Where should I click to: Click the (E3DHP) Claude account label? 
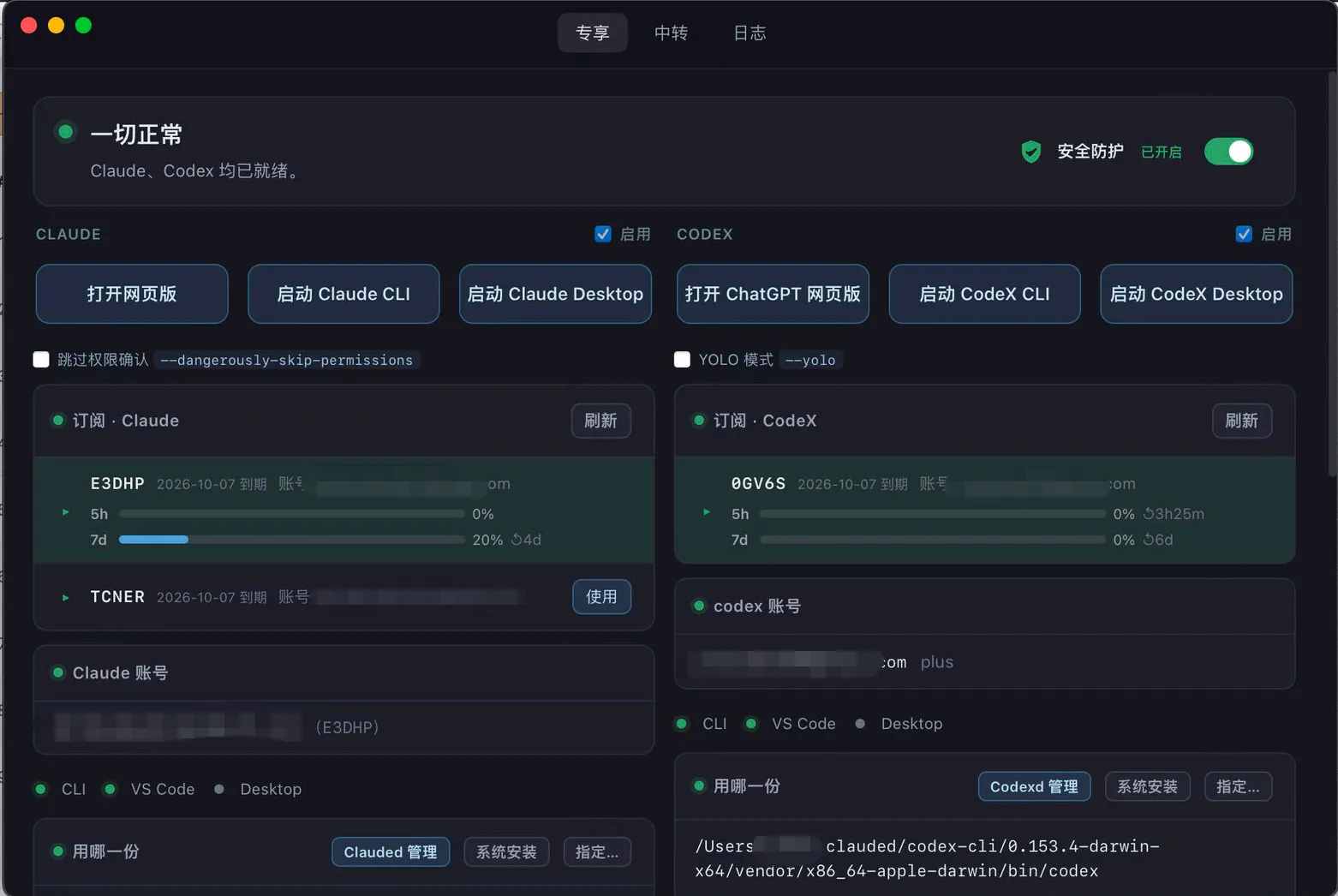coord(347,727)
